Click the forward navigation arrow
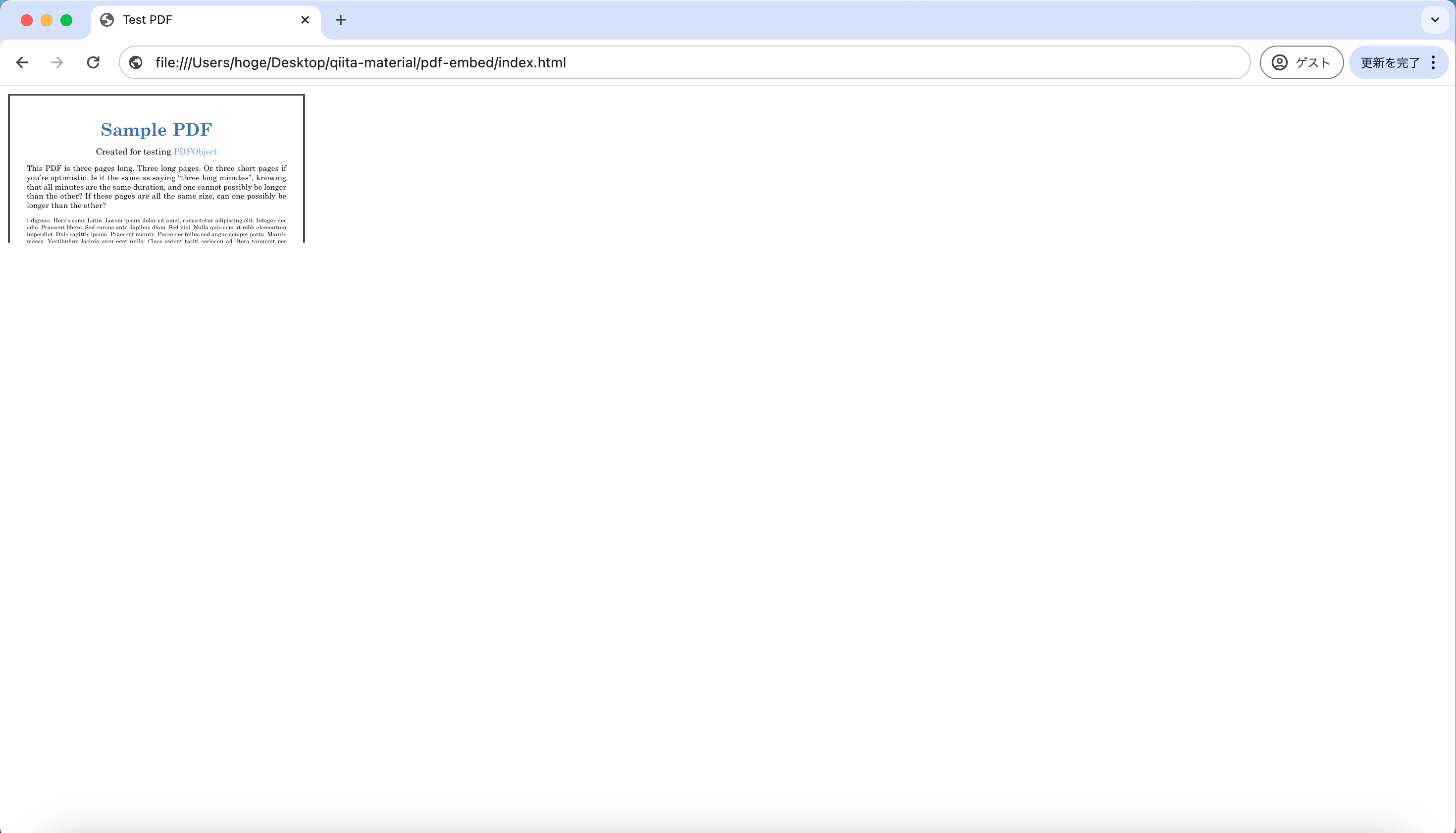 [56, 62]
